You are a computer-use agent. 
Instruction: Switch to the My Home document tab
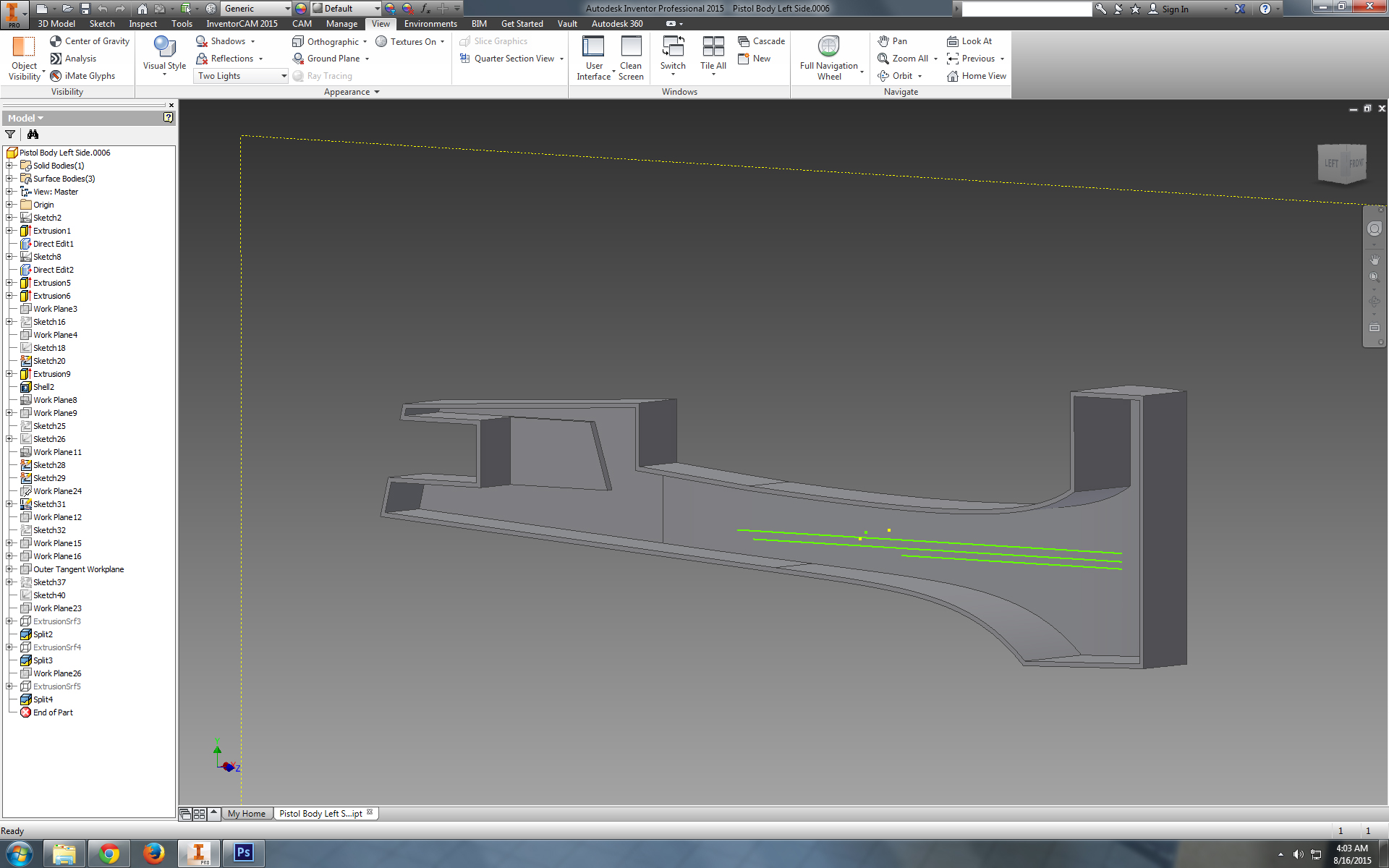pos(247,814)
